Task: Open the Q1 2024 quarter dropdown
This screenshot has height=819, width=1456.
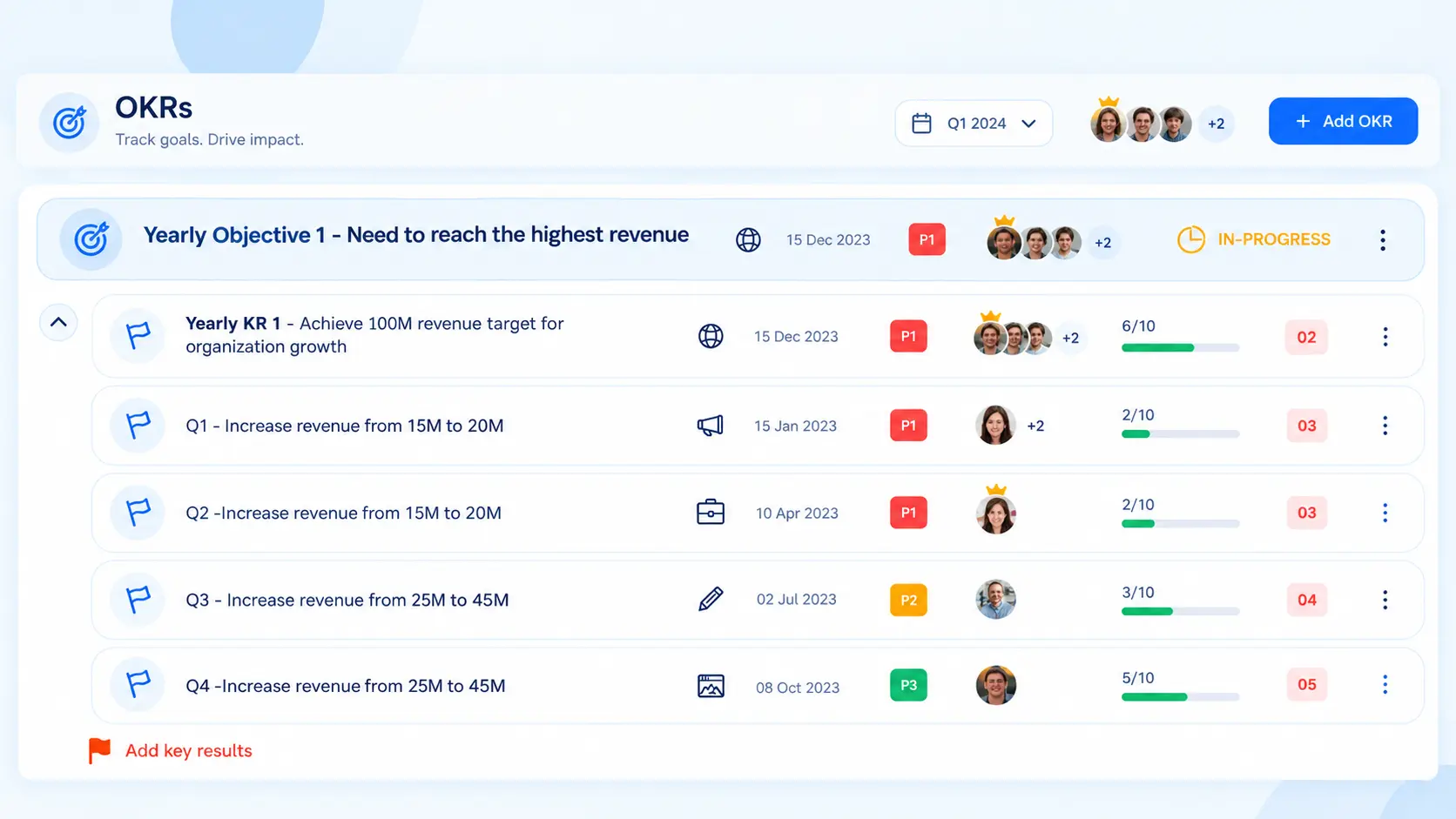Action: click(974, 123)
